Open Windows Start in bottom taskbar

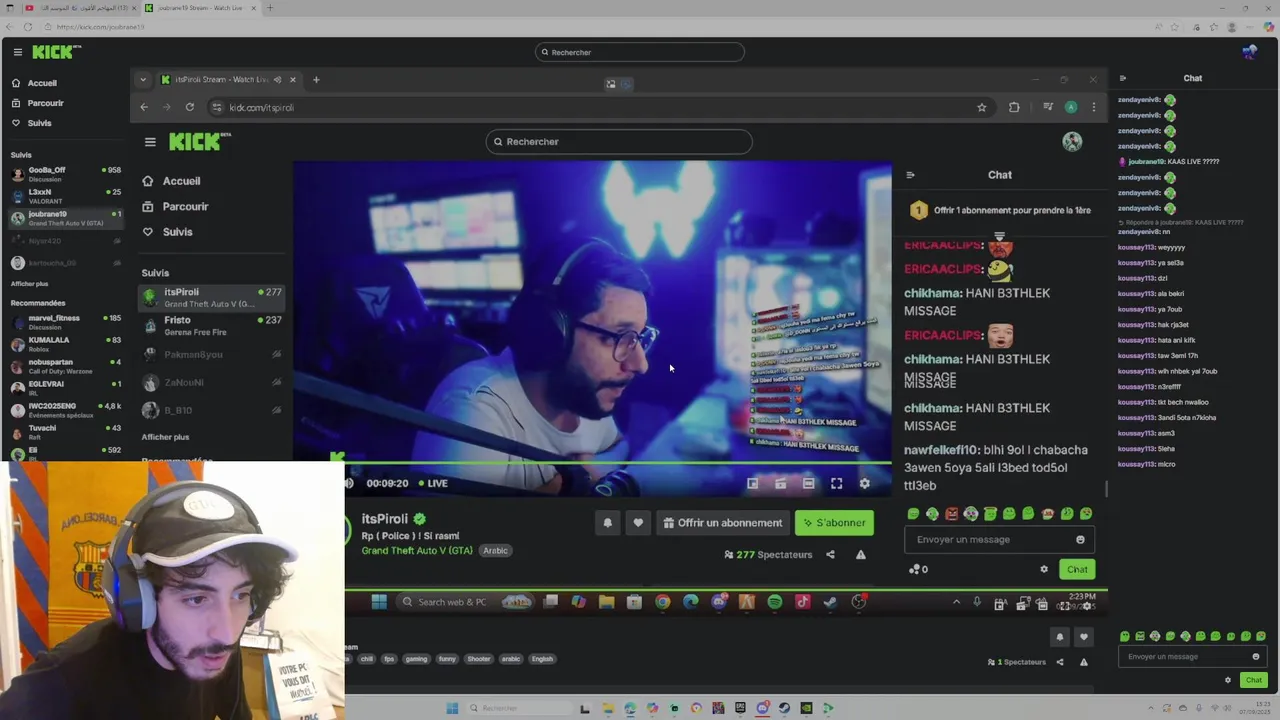click(x=452, y=708)
